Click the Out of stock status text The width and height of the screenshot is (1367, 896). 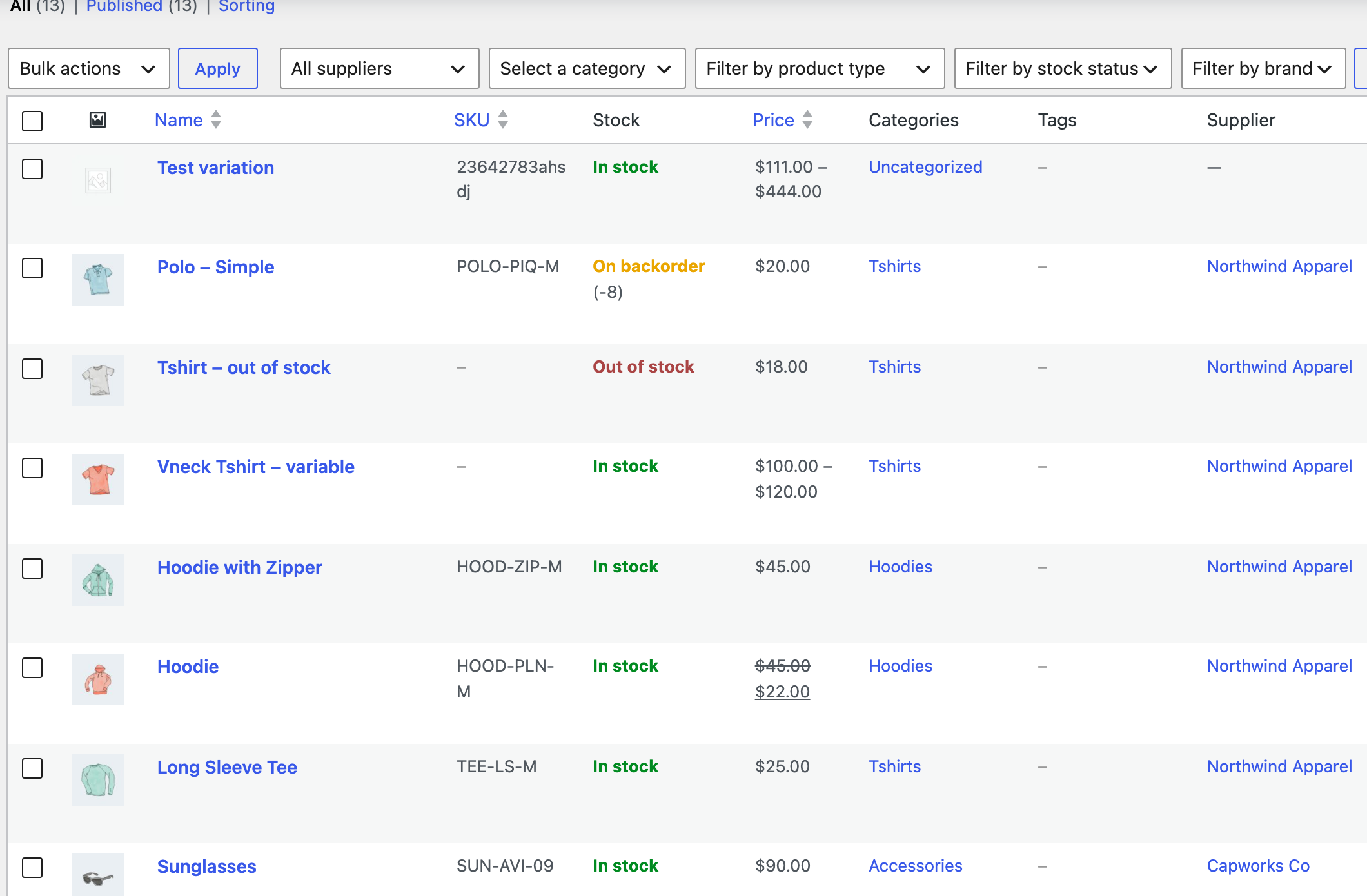[644, 367]
